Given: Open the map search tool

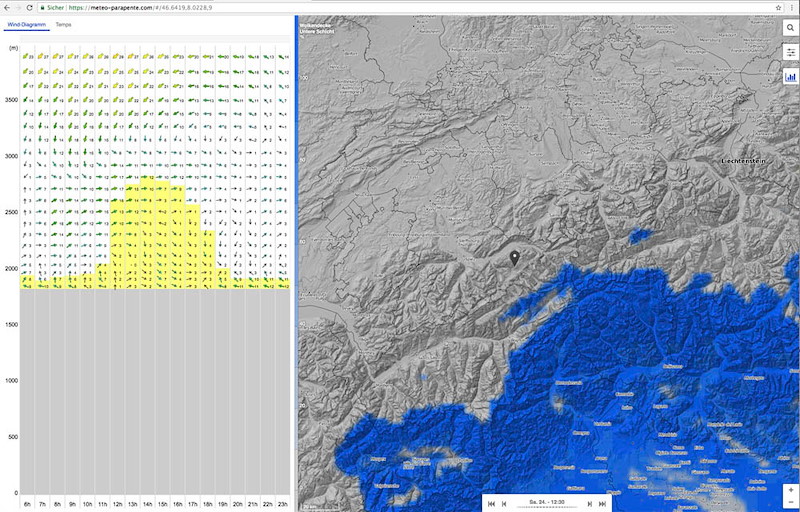Looking at the screenshot, I should click(790, 28).
